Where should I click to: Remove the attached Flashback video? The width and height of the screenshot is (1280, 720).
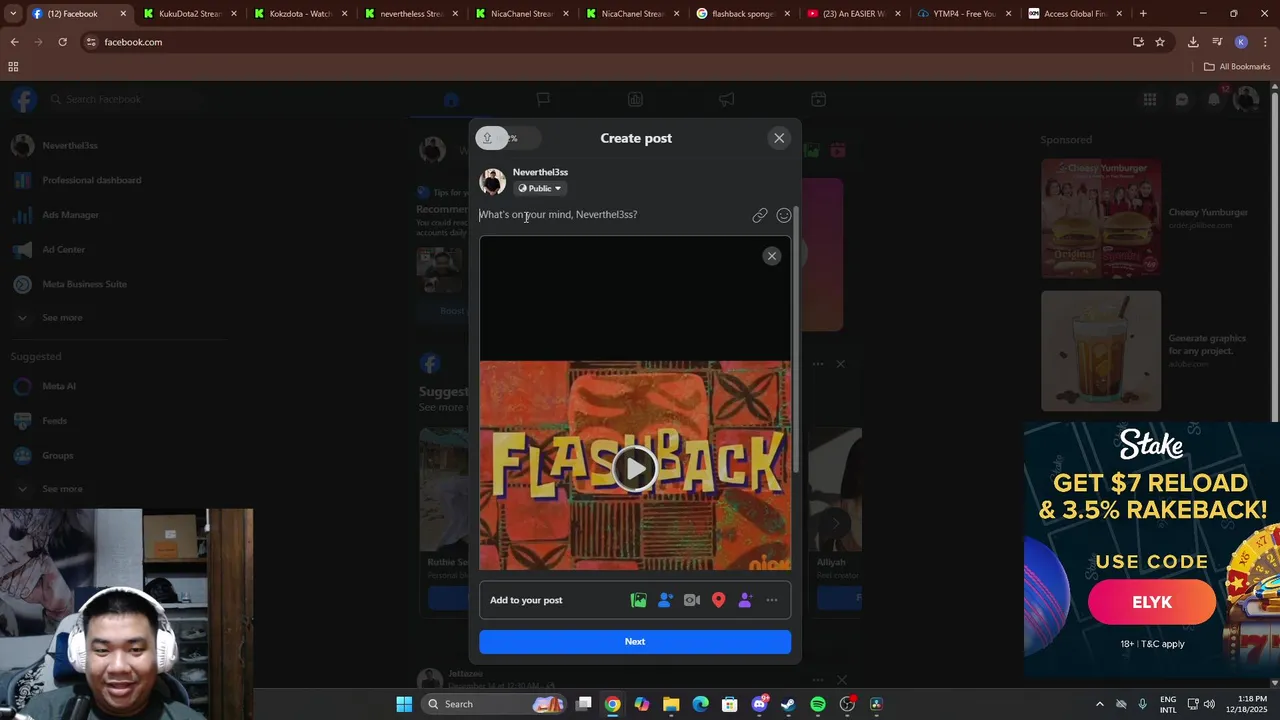coord(771,256)
